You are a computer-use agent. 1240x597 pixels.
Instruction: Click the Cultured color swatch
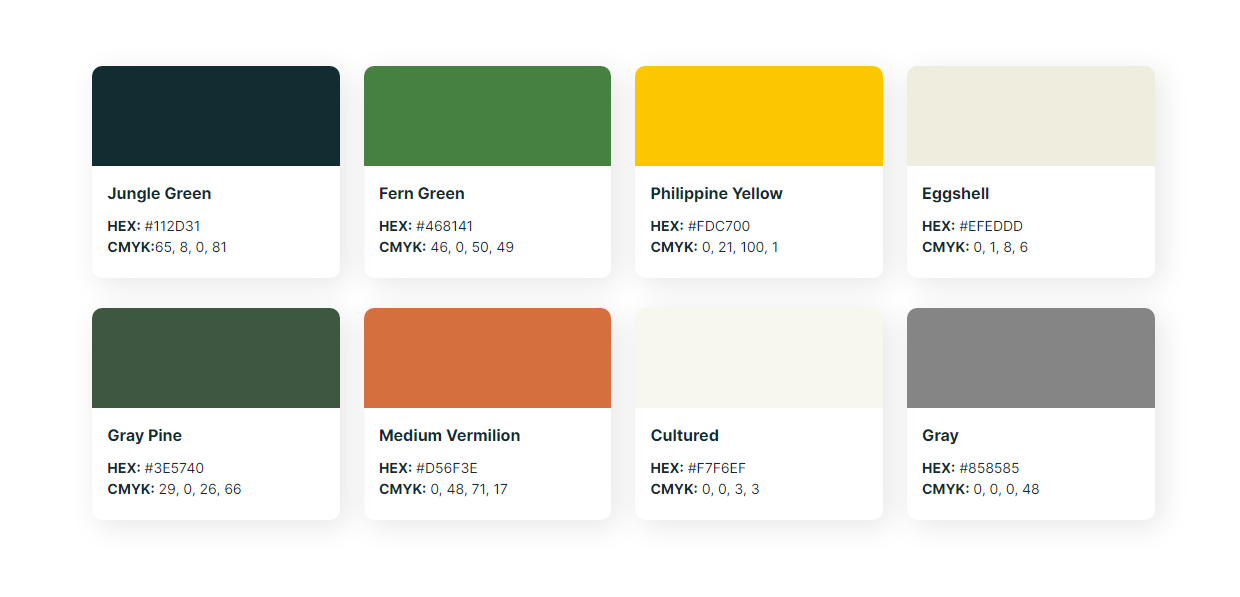point(759,358)
